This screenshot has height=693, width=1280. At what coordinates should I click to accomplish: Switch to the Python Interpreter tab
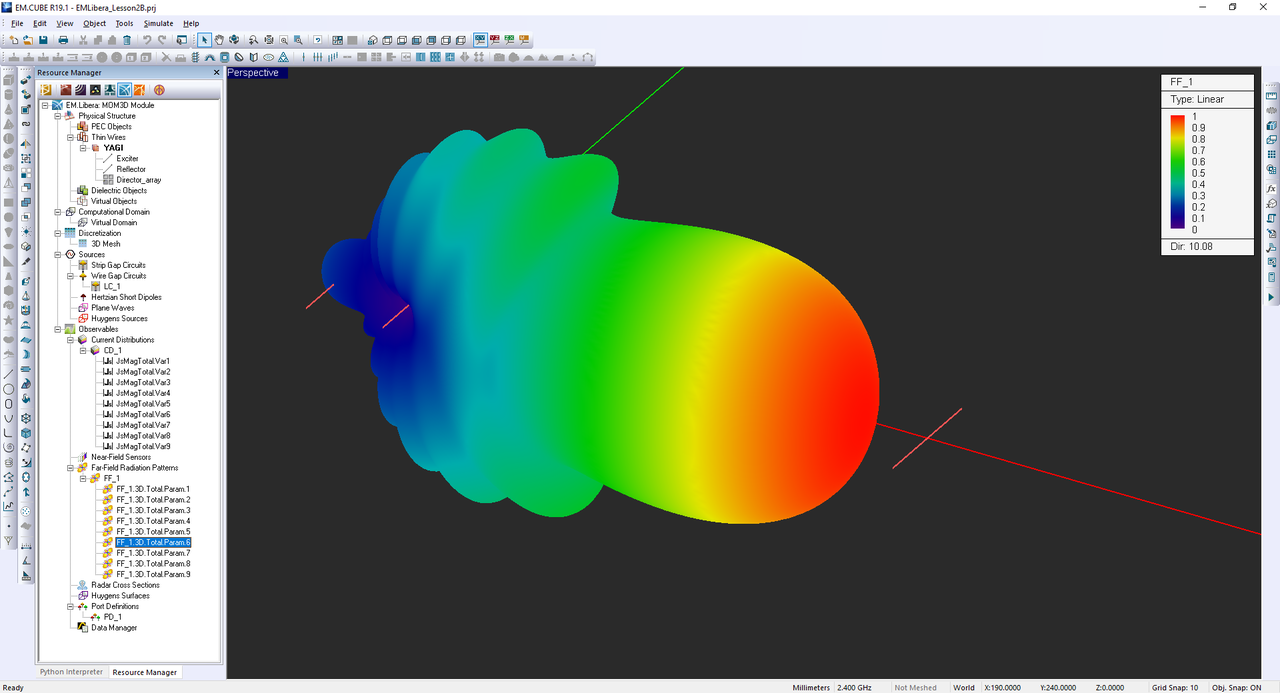71,672
